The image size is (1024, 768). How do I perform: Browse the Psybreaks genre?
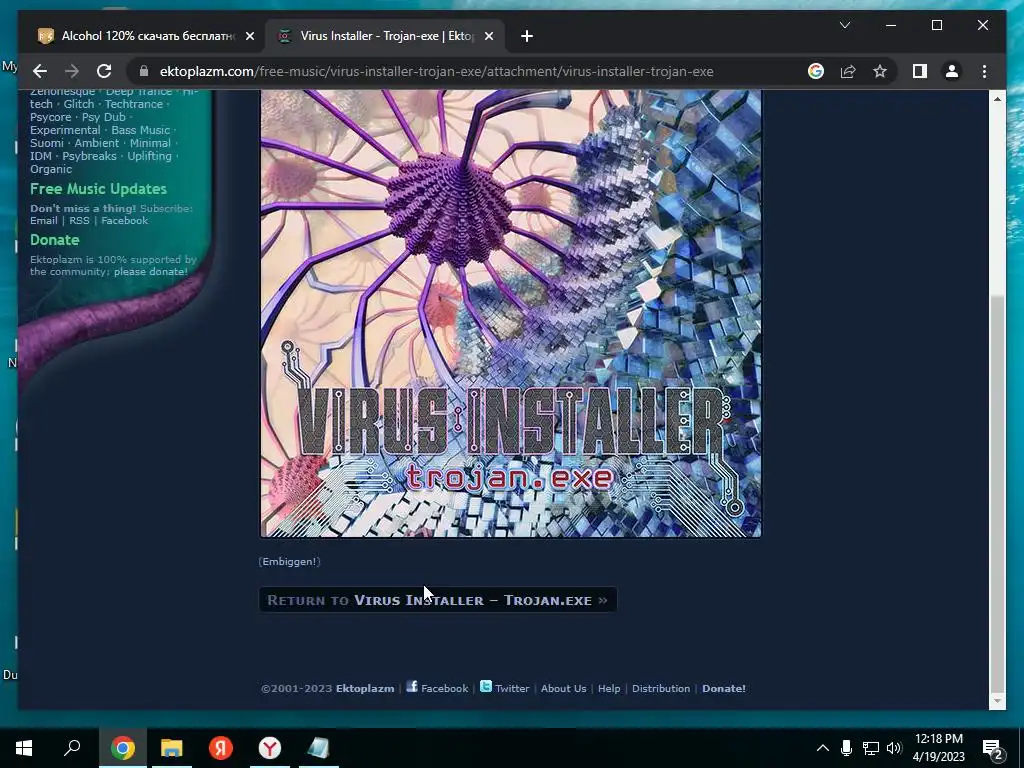click(x=89, y=156)
